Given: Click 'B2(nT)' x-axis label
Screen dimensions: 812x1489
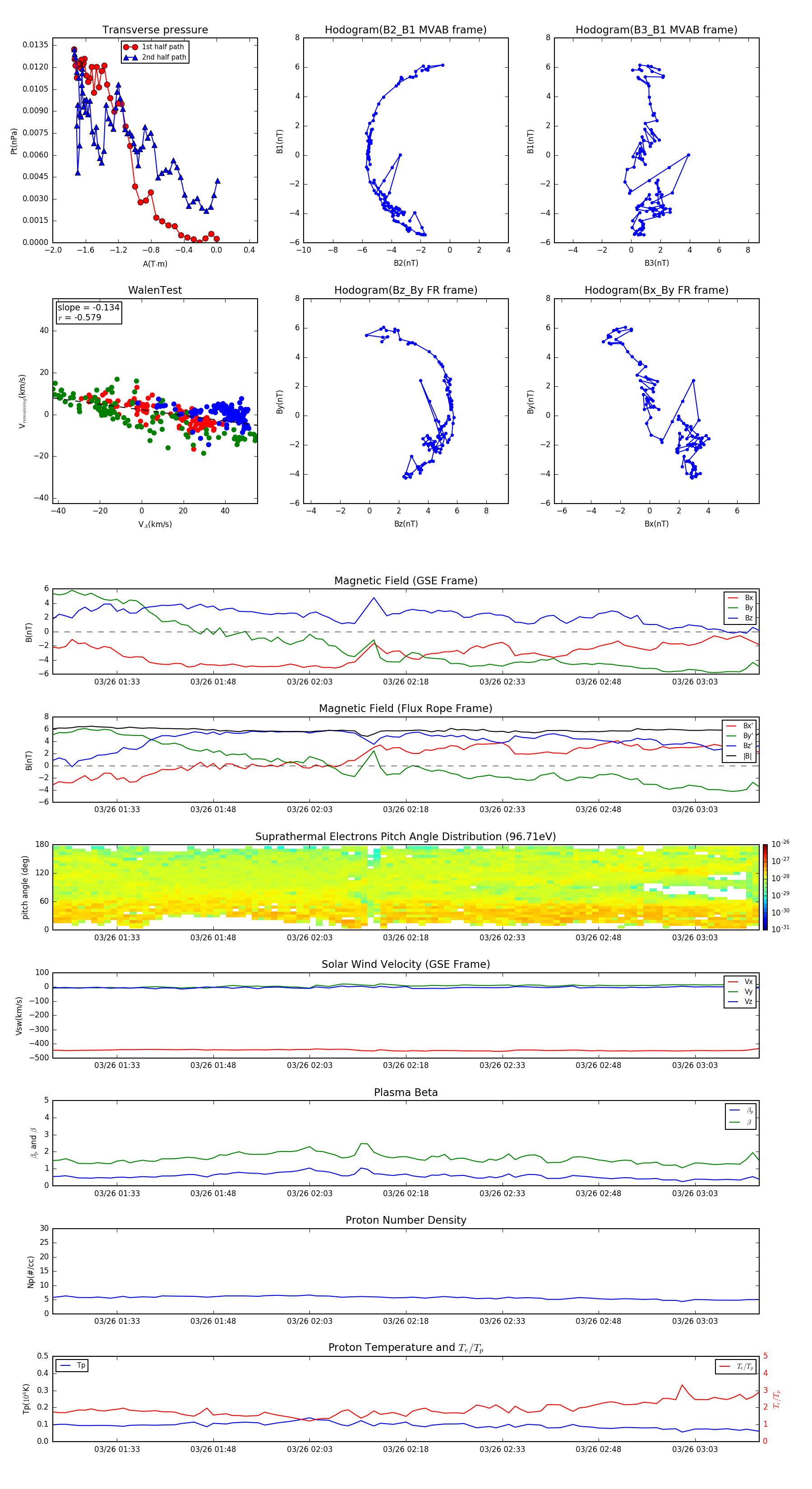Looking at the screenshot, I should [x=406, y=263].
